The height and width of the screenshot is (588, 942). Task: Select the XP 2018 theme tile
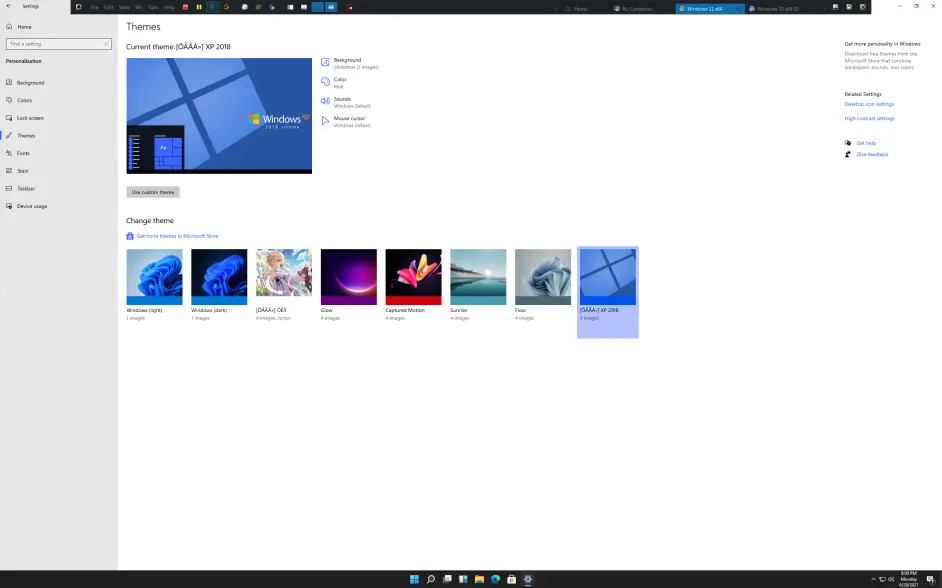coord(607,292)
